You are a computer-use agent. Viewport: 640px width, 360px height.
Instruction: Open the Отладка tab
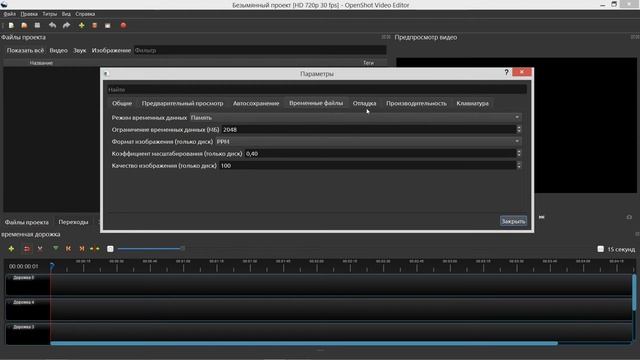364,103
